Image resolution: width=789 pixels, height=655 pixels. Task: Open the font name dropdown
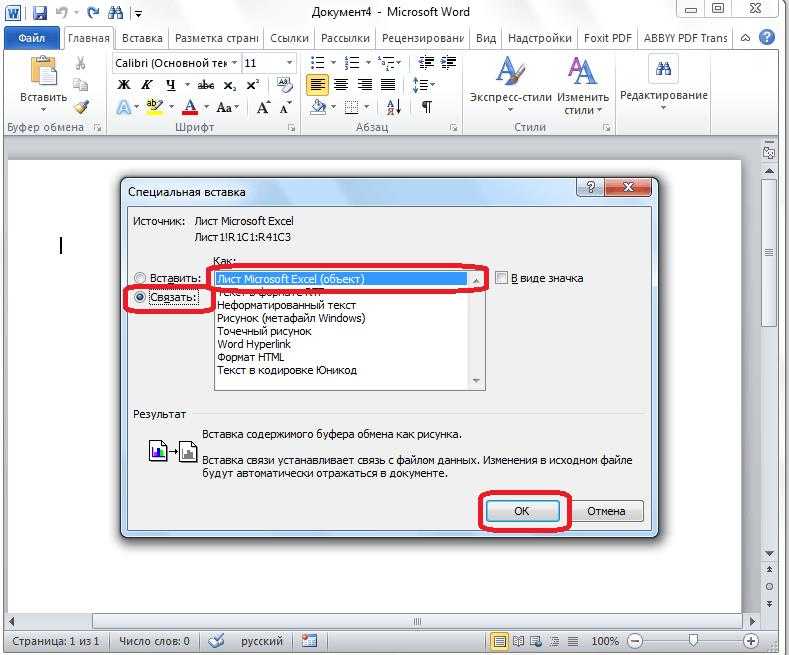234,63
